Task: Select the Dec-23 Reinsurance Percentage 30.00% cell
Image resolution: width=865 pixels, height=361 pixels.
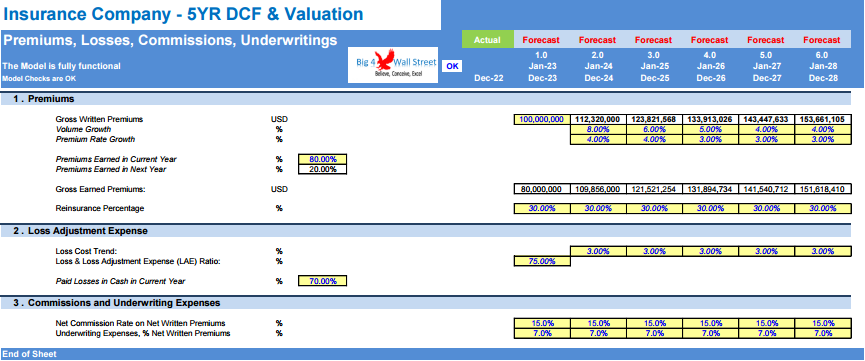Action: click(x=542, y=209)
